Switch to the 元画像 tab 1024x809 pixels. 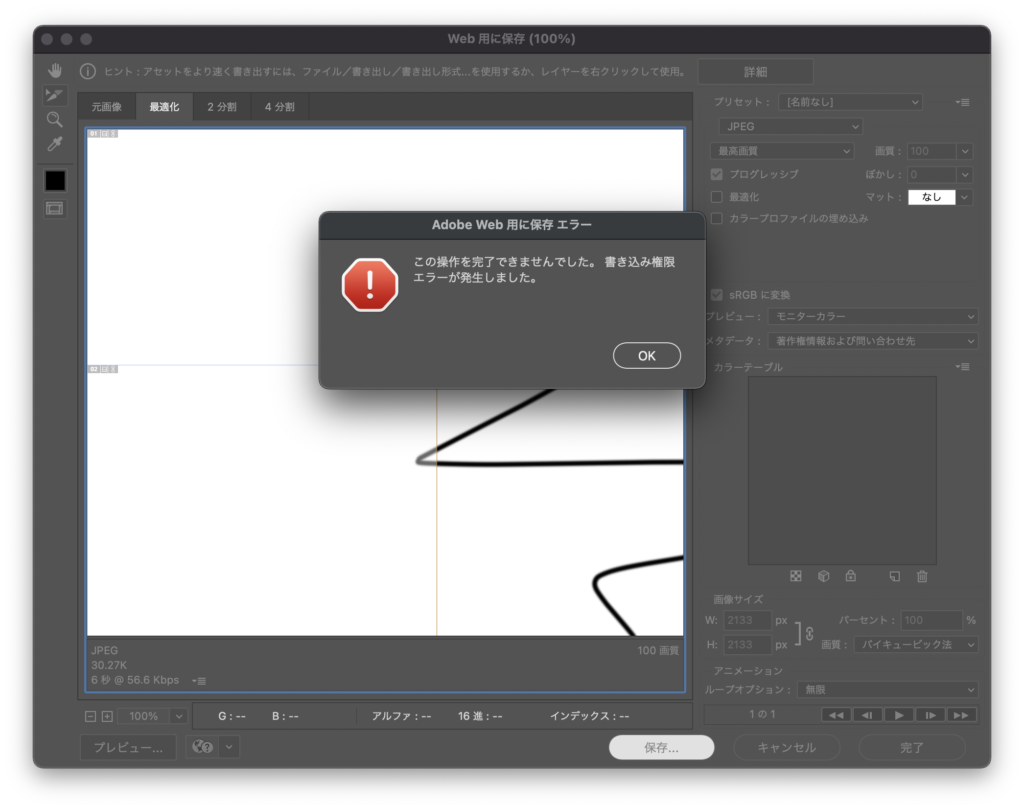click(x=107, y=106)
